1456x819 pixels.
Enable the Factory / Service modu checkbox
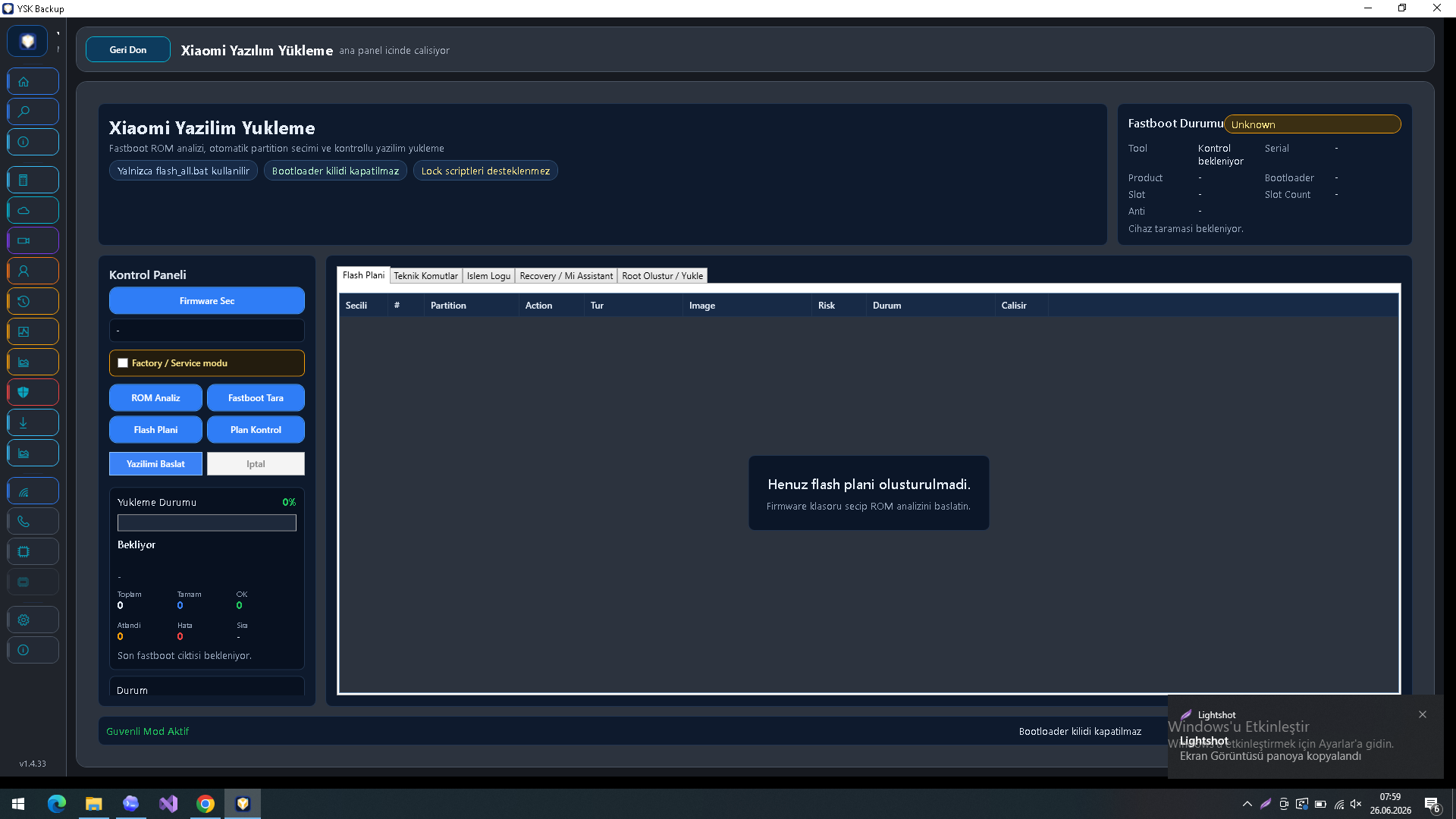pyautogui.click(x=123, y=363)
